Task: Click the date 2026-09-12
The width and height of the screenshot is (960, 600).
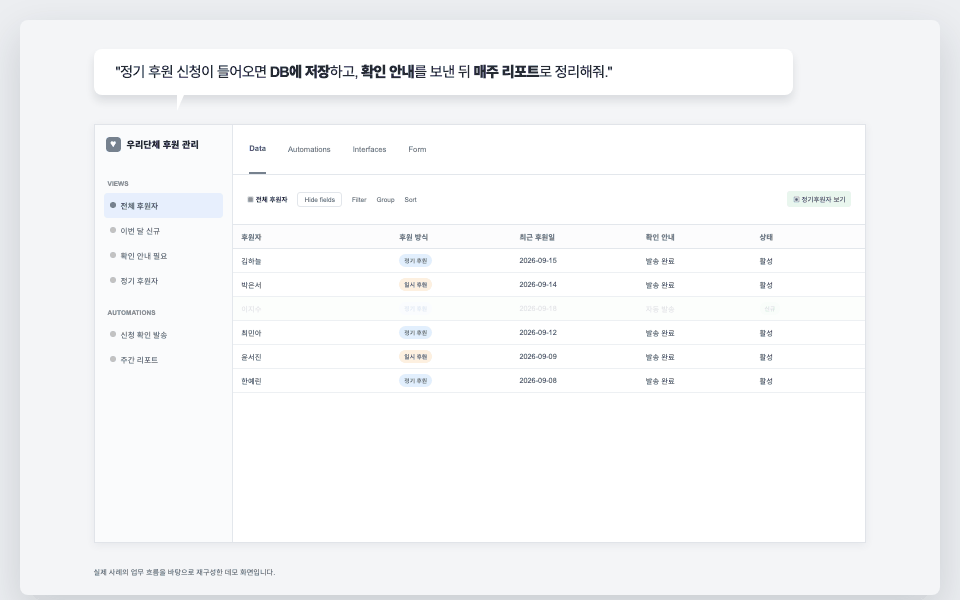Action: (x=538, y=333)
